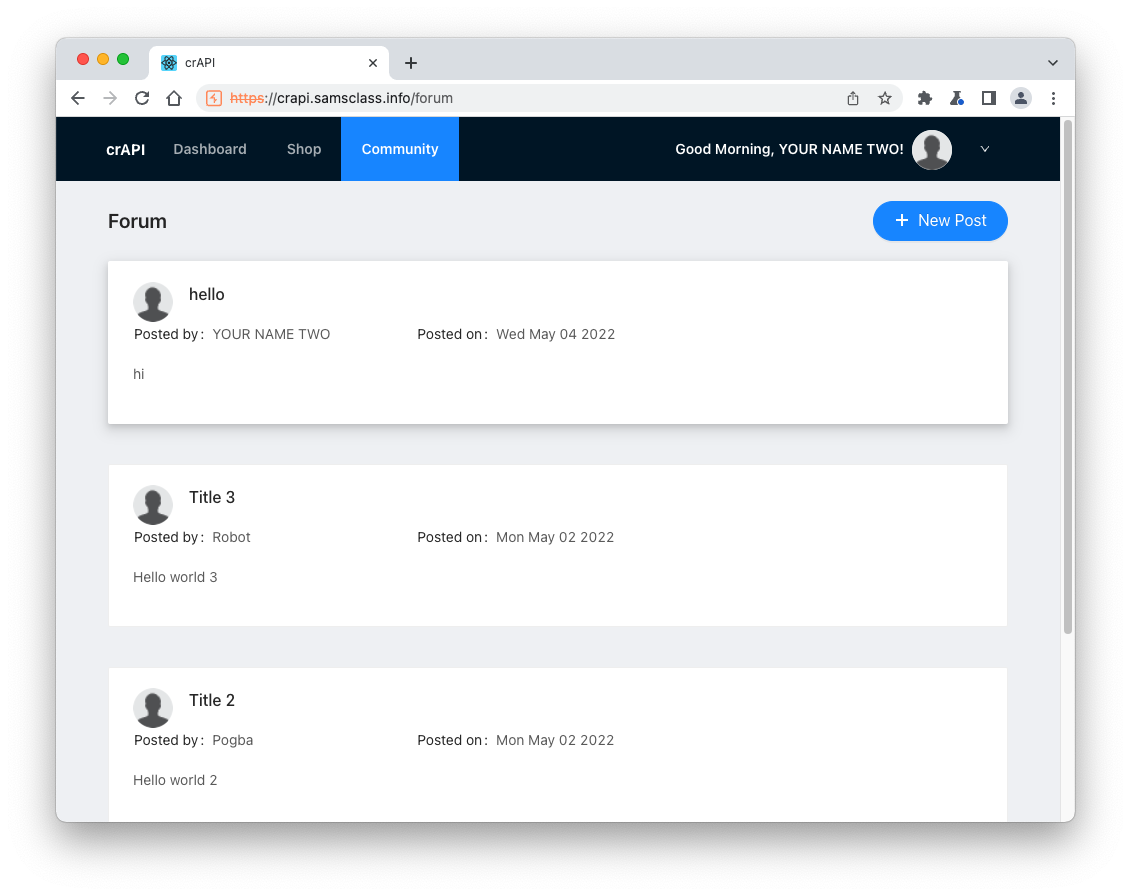The width and height of the screenshot is (1131, 896).
Task: Bookmark this page with star icon
Action: (x=885, y=98)
